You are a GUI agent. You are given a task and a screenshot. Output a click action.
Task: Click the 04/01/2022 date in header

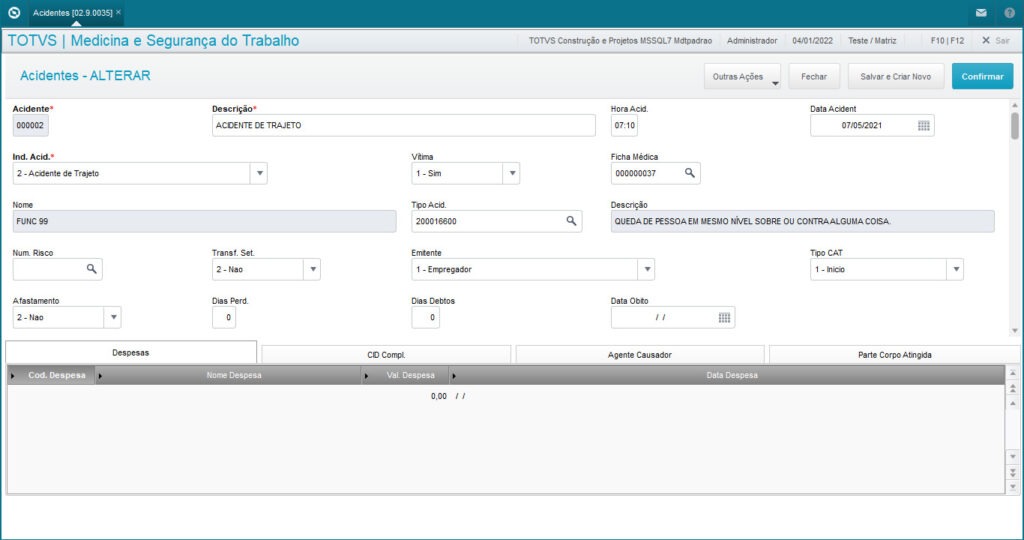(x=812, y=40)
